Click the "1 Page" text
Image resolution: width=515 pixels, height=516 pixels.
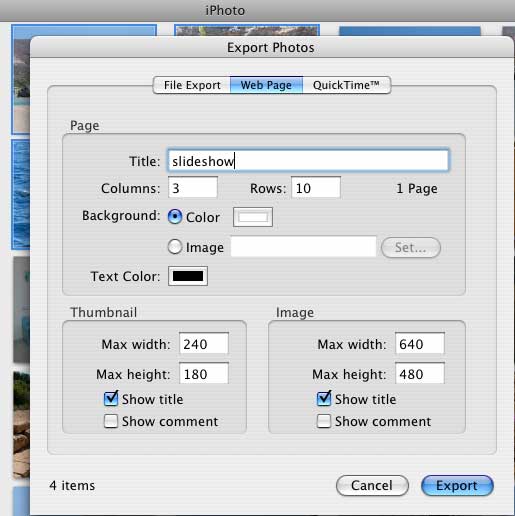417,189
